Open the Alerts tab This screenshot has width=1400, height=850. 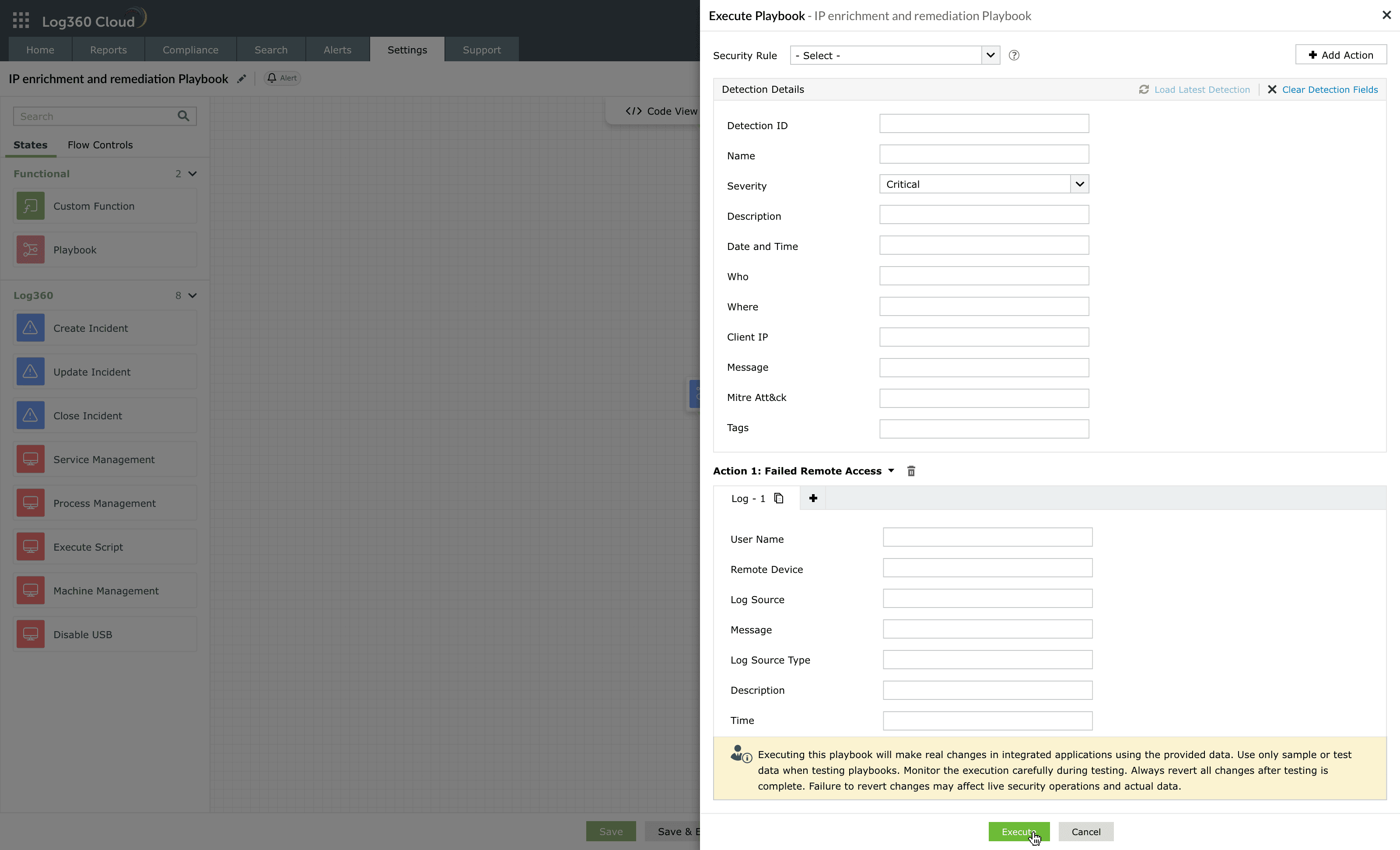tap(337, 49)
